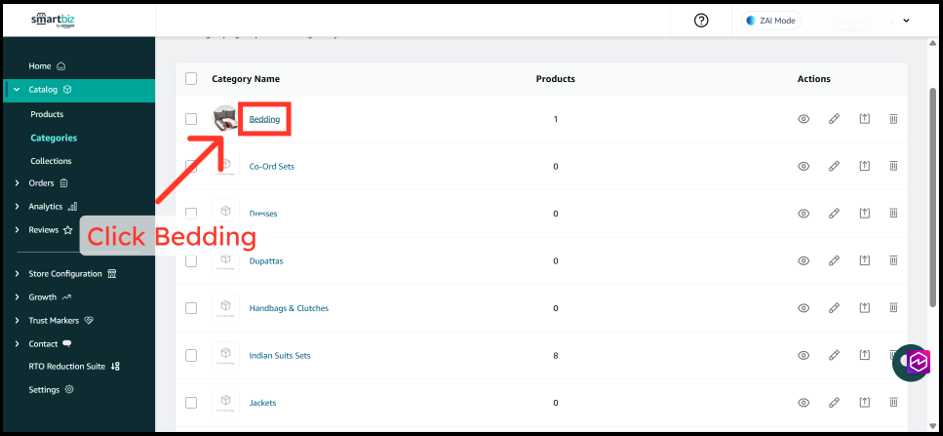
Task: Click pencil icon for Indian Suits Sets
Action: (834, 356)
